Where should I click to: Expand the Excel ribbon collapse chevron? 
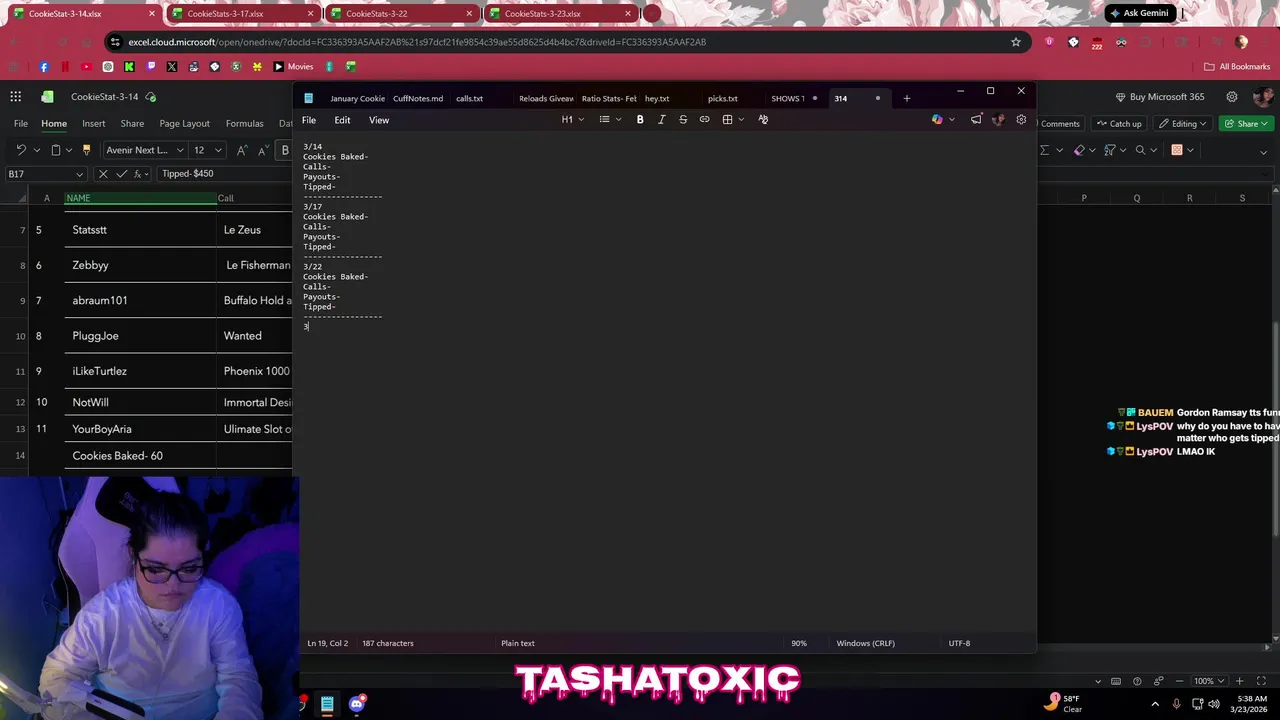1263,152
